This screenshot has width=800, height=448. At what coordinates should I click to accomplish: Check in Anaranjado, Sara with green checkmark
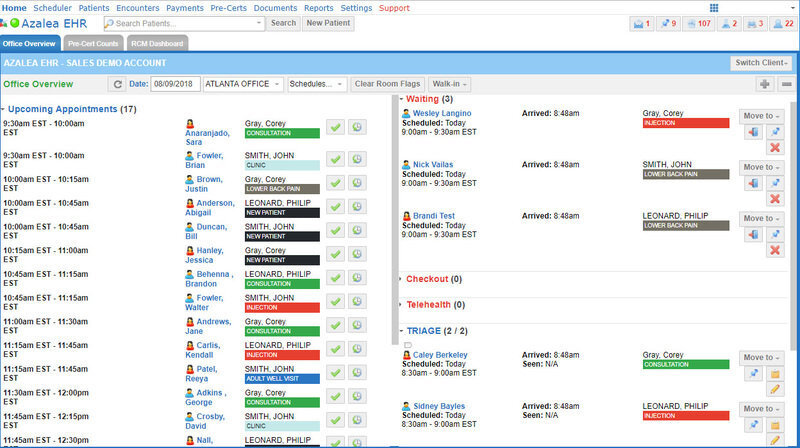pyautogui.click(x=335, y=127)
